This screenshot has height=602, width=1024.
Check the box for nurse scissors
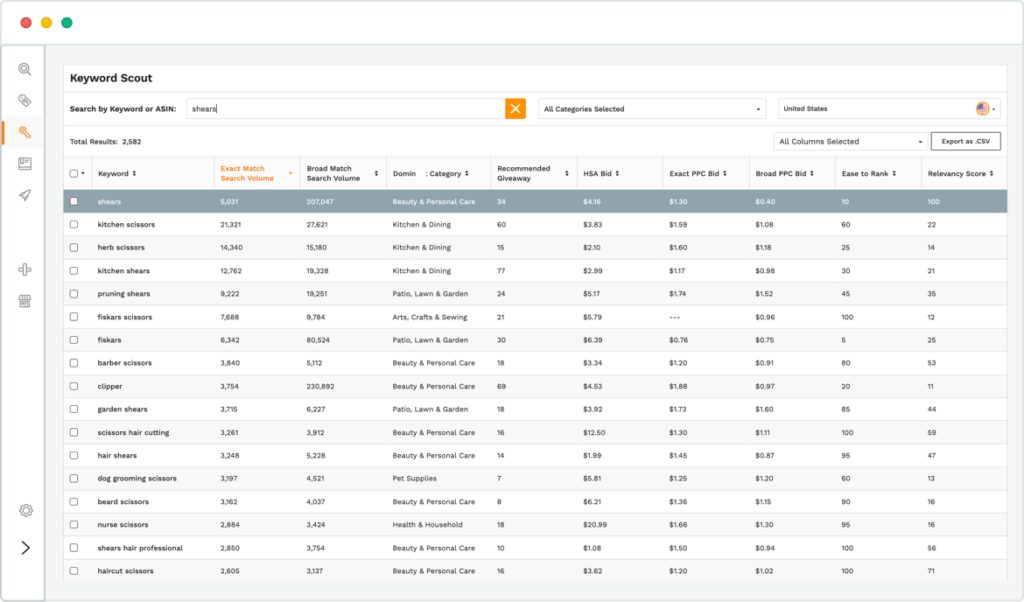tap(74, 525)
